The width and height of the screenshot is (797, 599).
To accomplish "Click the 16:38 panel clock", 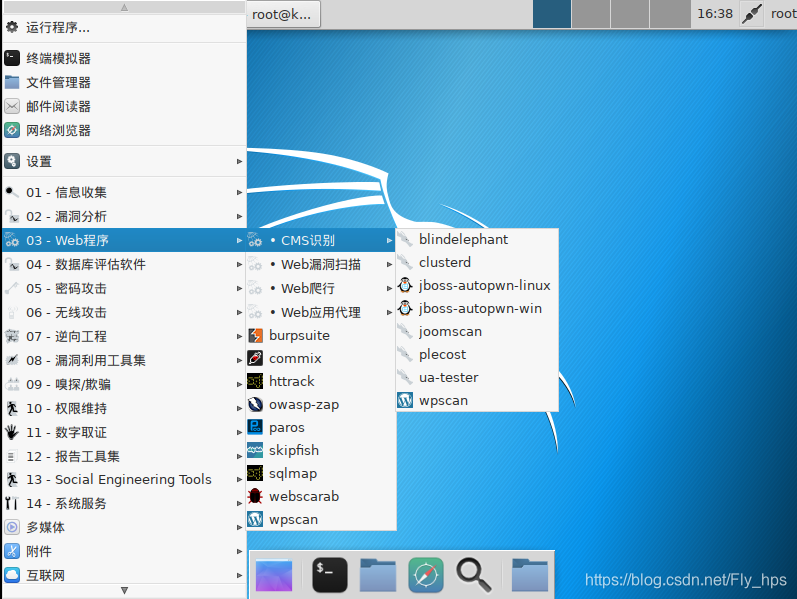I will point(715,14).
